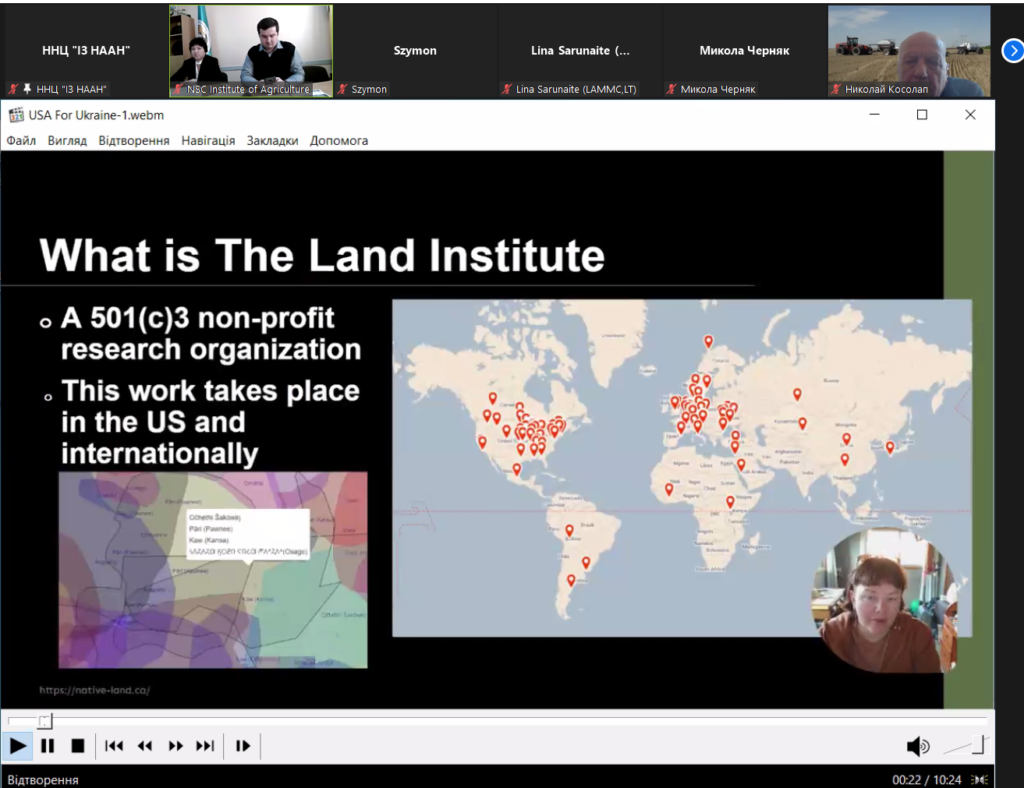Skip to the next track
The image size is (1024, 788).
(205, 746)
